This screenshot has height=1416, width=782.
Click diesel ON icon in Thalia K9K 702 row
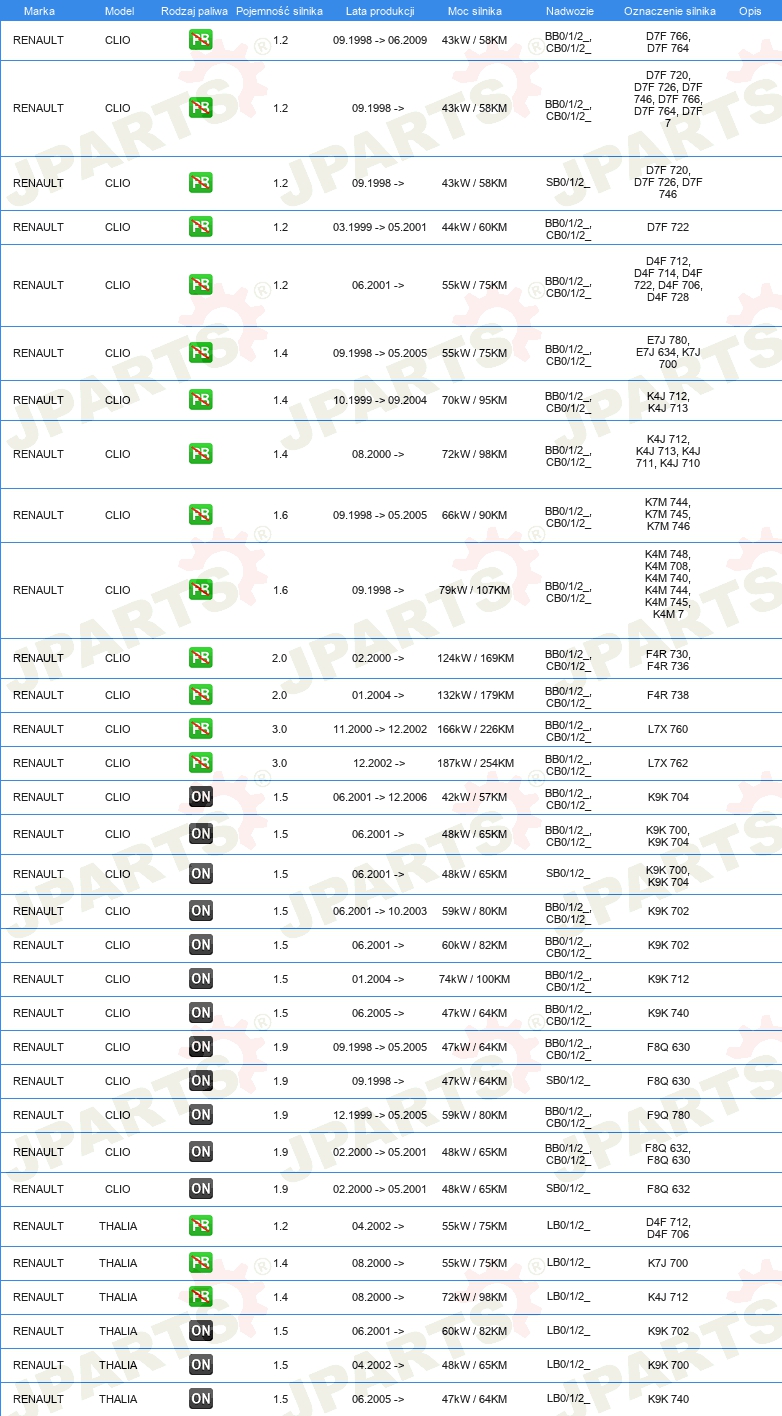coord(200,1331)
